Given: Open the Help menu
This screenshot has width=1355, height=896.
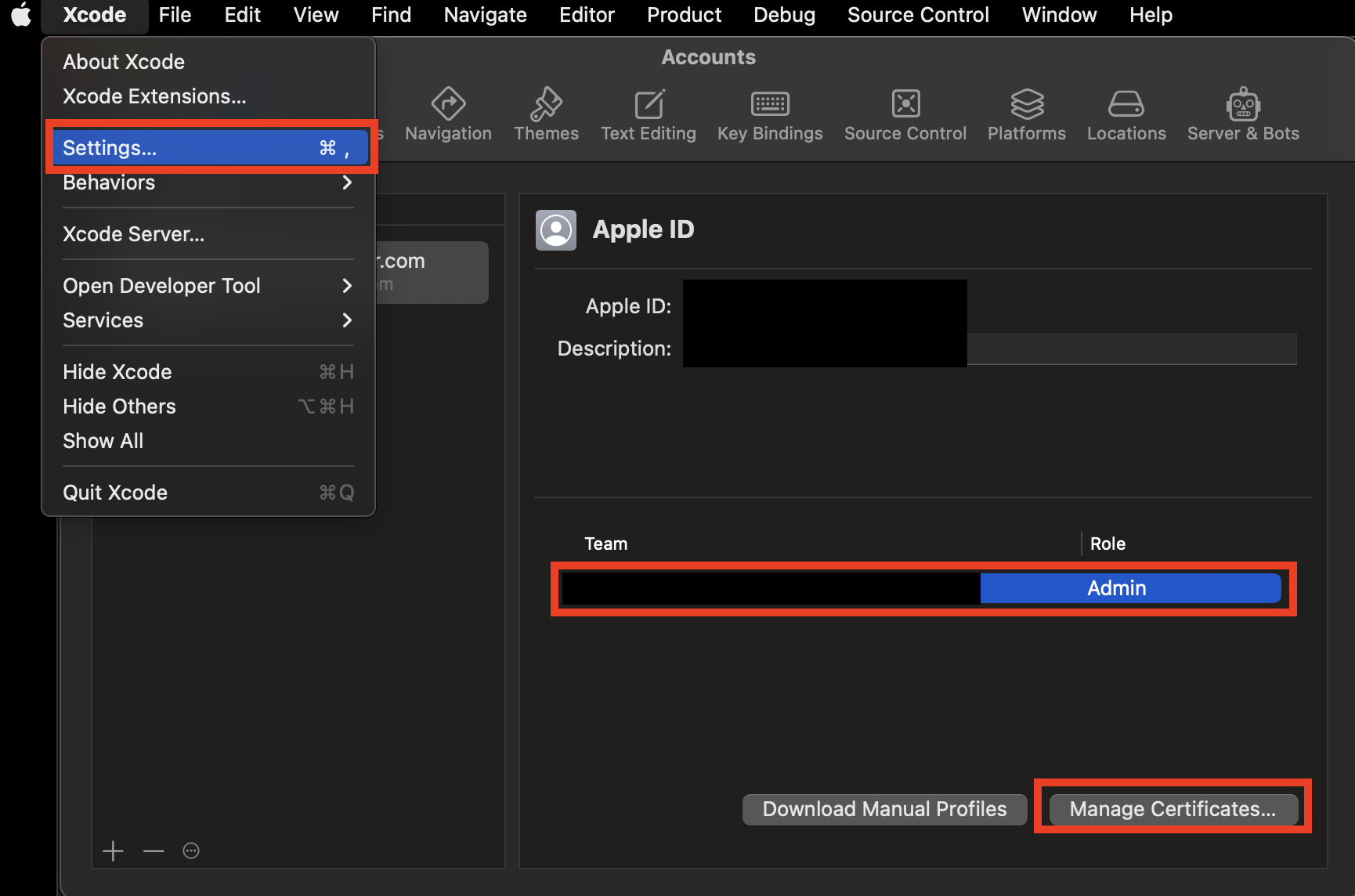Looking at the screenshot, I should pos(1151,15).
